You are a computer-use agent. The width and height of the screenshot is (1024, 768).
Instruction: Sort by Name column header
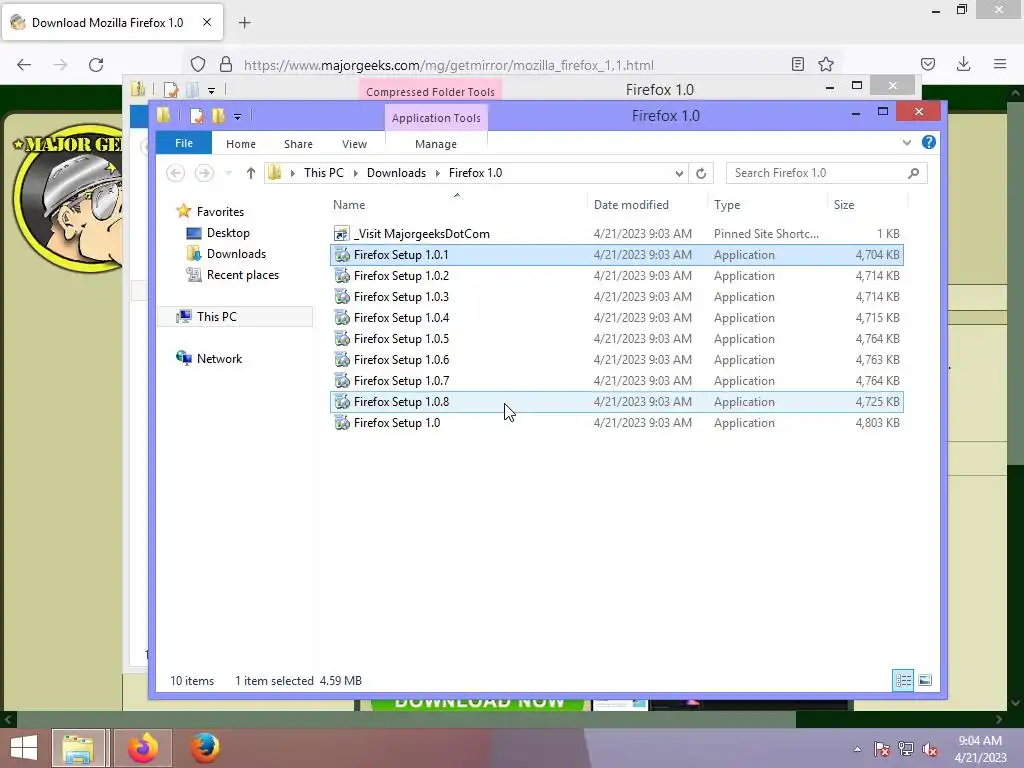(x=349, y=204)
